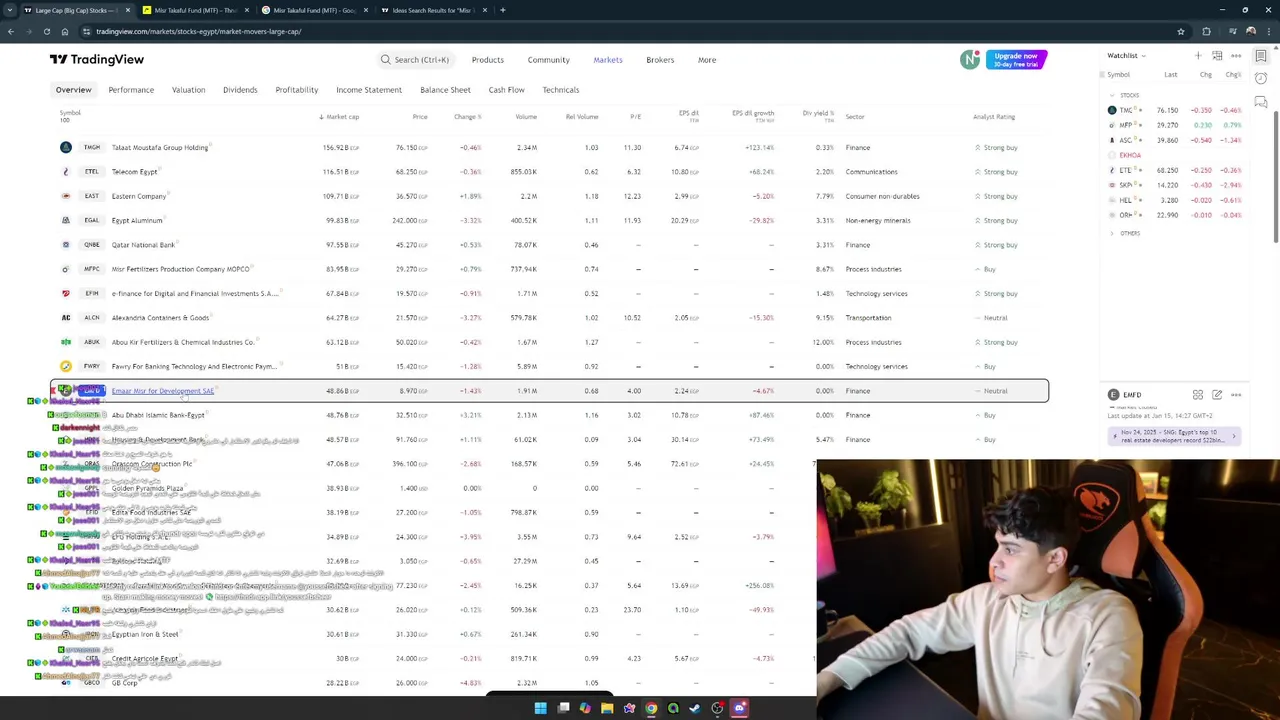Viewport: 1280px width, 720px height.
Task: Open the Chats sidebar icon
Action: (x=1261, y=102)
